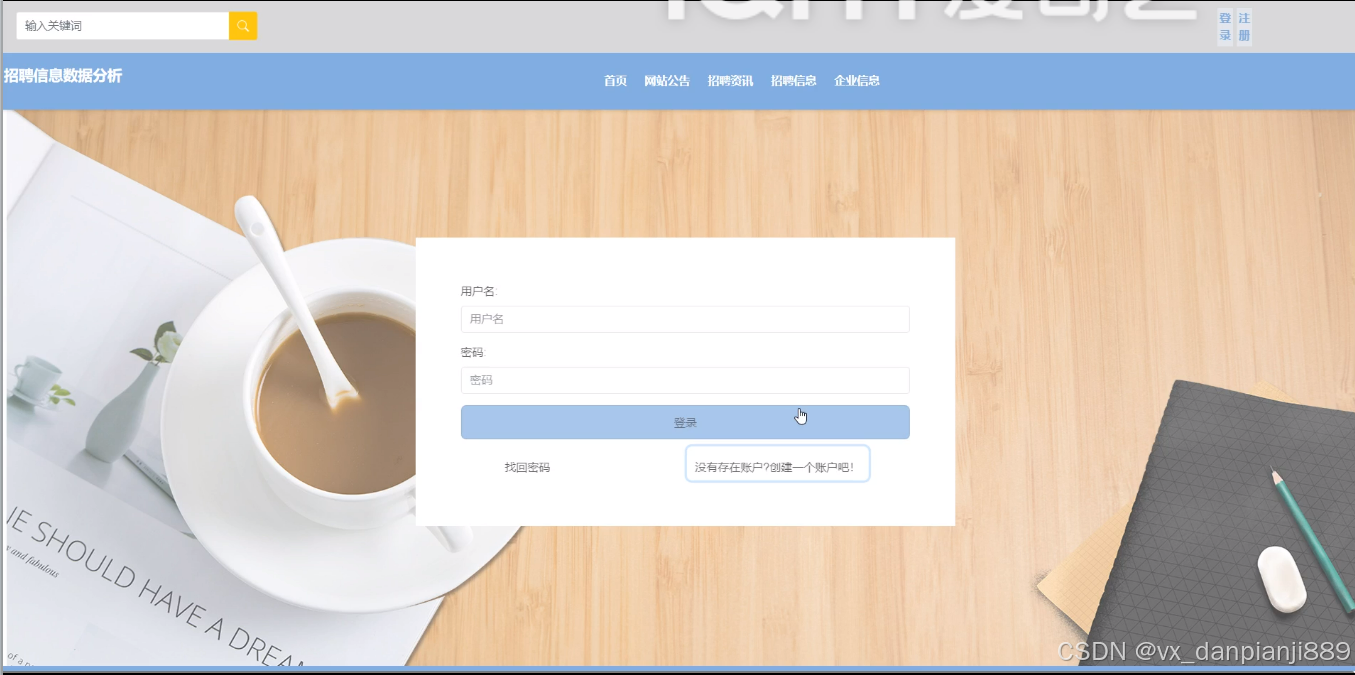
Task: Click the yellow search magnifier button
Action: (243, 26)
